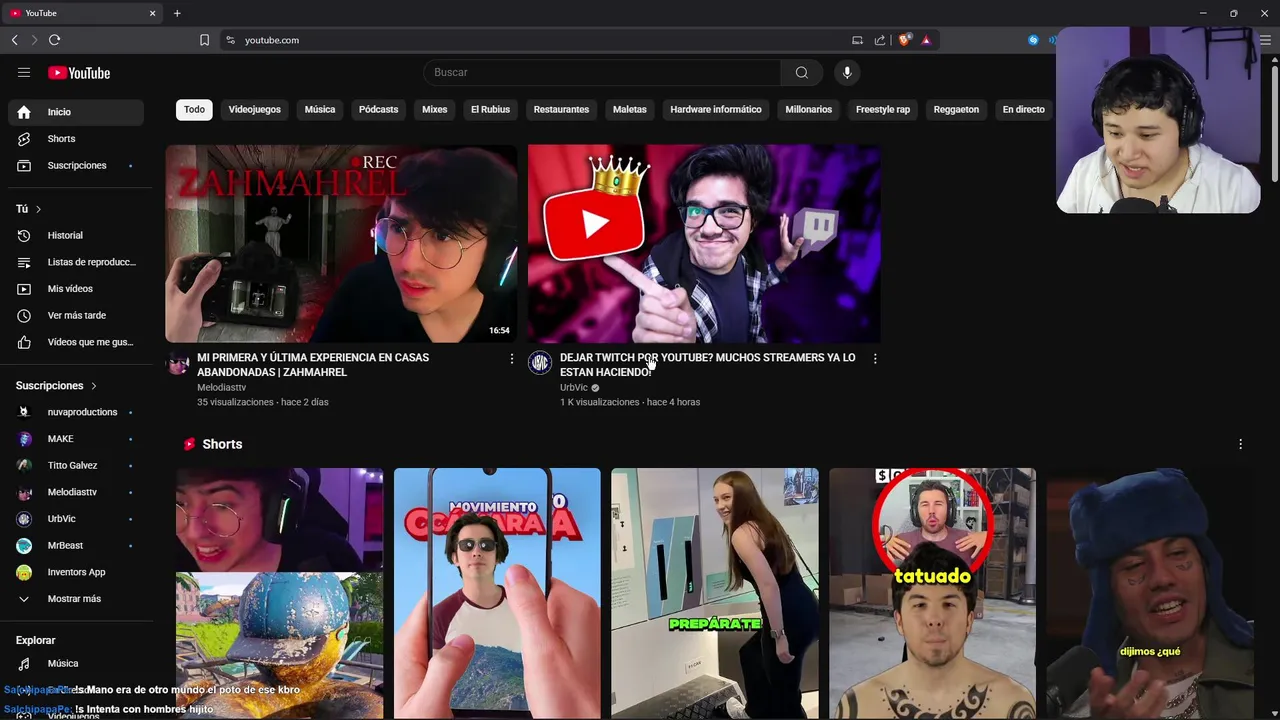The image size is (1280, 720).
Task: Click the bookmark icon in the address bar
Action: coord(204,40)
